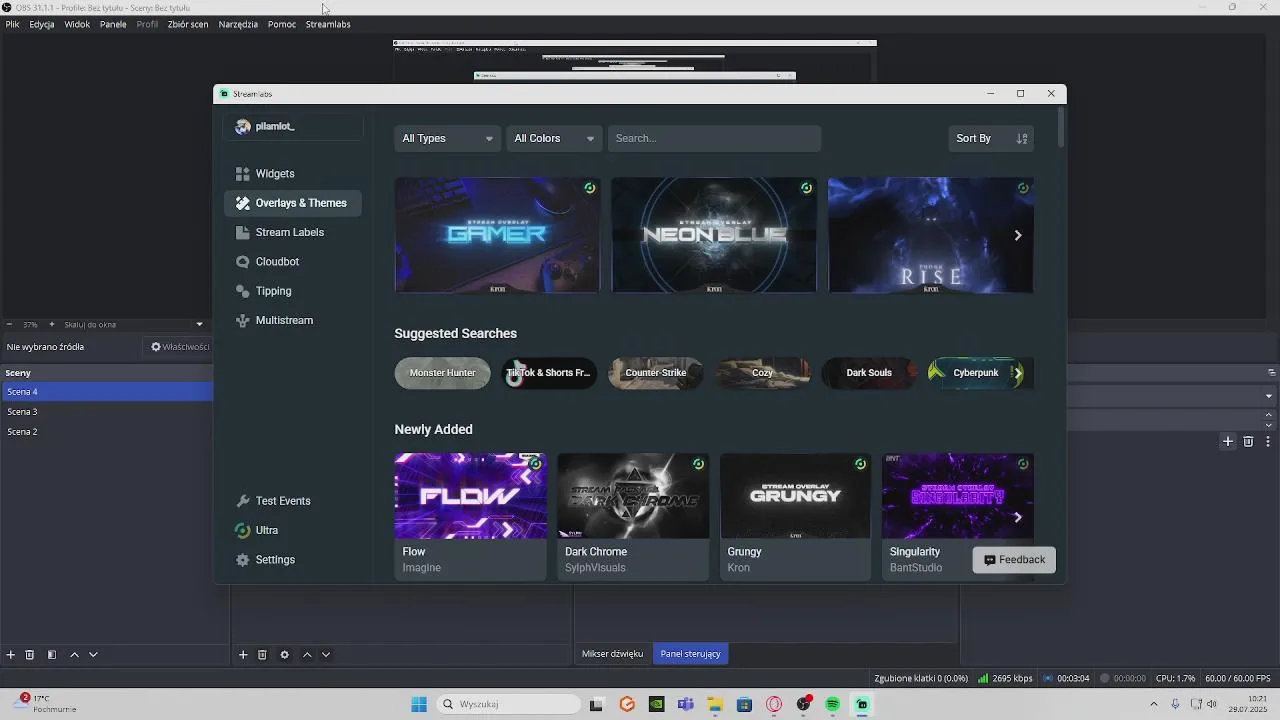
Task: Select Scena 2 in scenes list
Action: pos(106,432)
